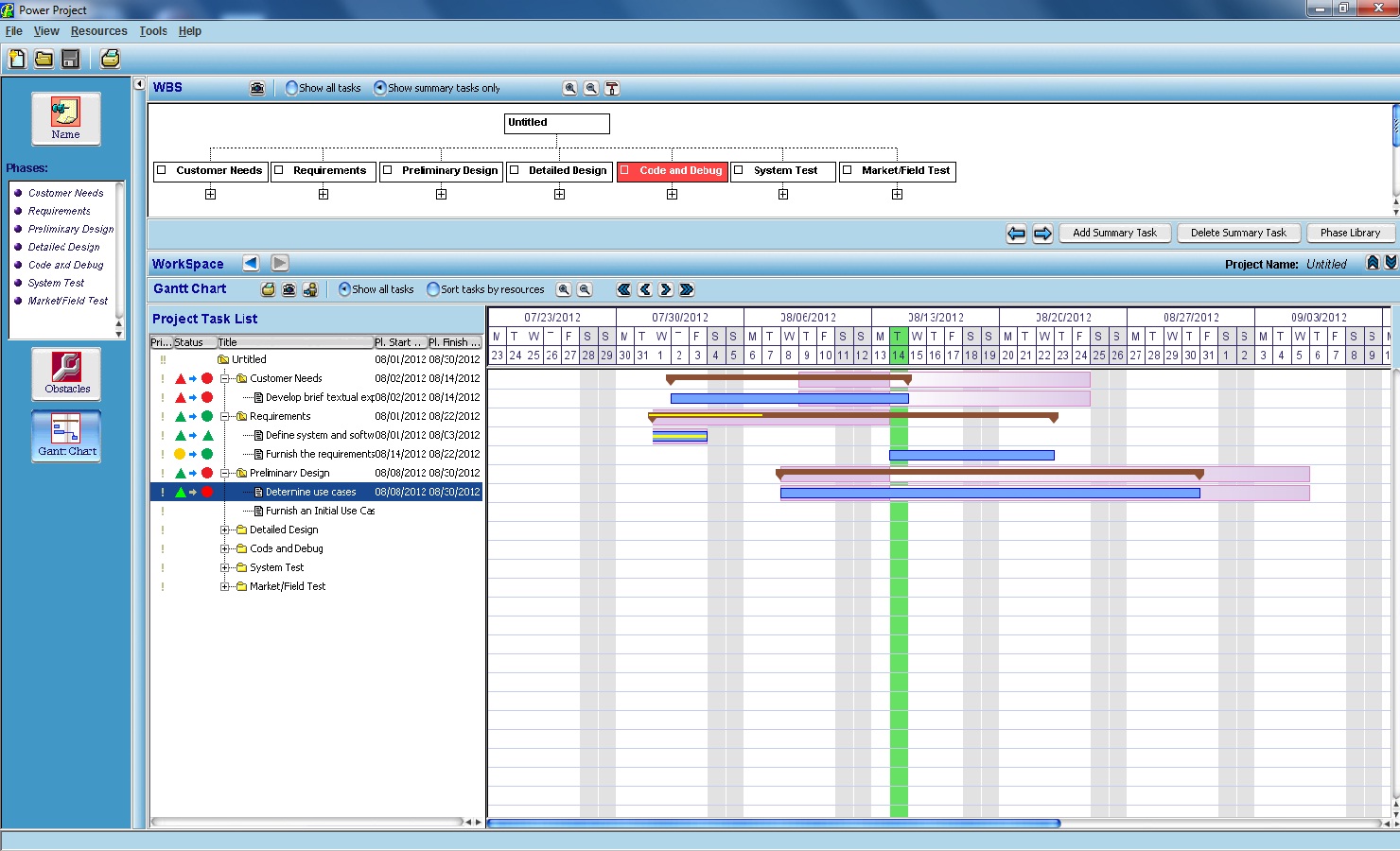Click the Add Summary Task button
Image resolution: width=1400 pixels, height=851 pixels.
pyautogui.click(x=1114, y=233)
